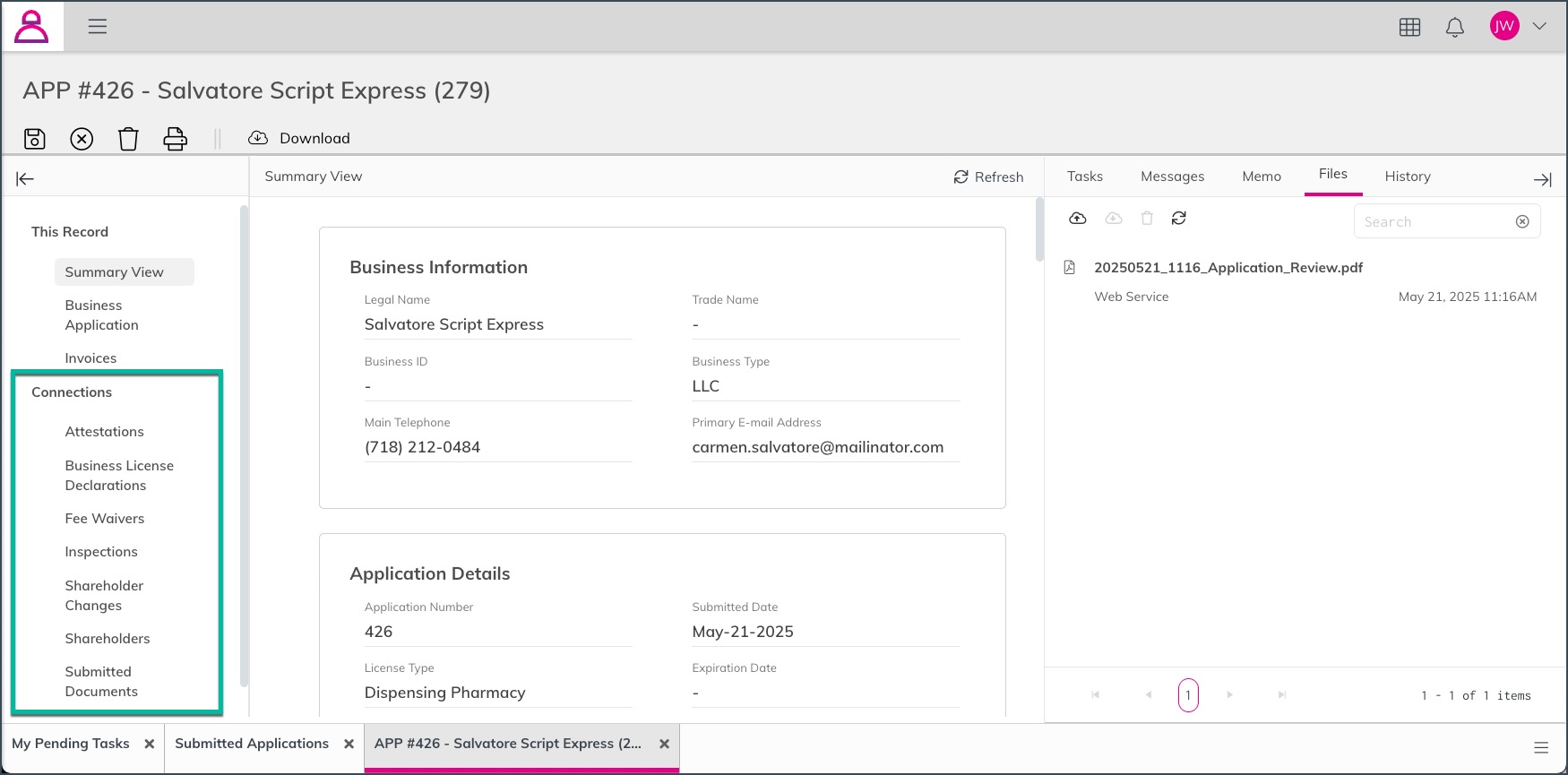Open the hamburger navigation menu
1568x775 pixels.
pyautogui.click(x=98, y=26)
